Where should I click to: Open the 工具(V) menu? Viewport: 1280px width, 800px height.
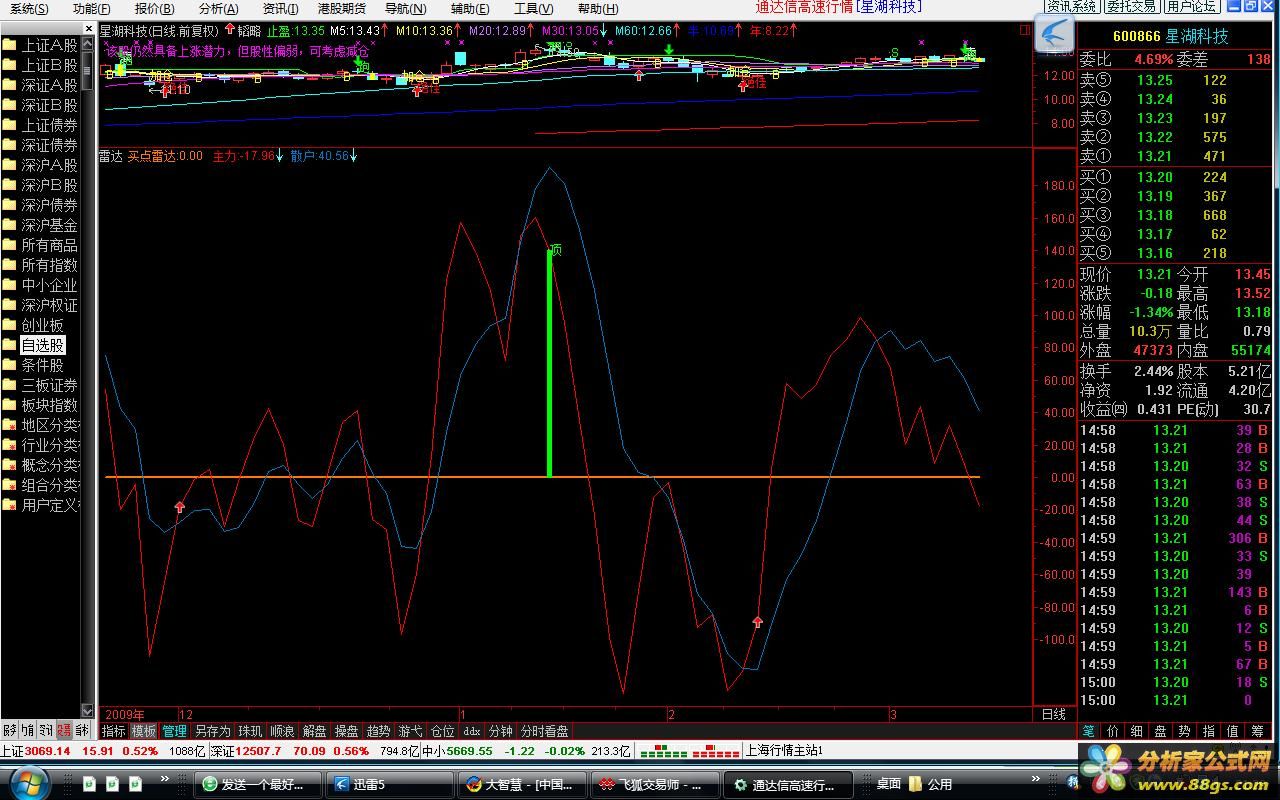[533, 8]
